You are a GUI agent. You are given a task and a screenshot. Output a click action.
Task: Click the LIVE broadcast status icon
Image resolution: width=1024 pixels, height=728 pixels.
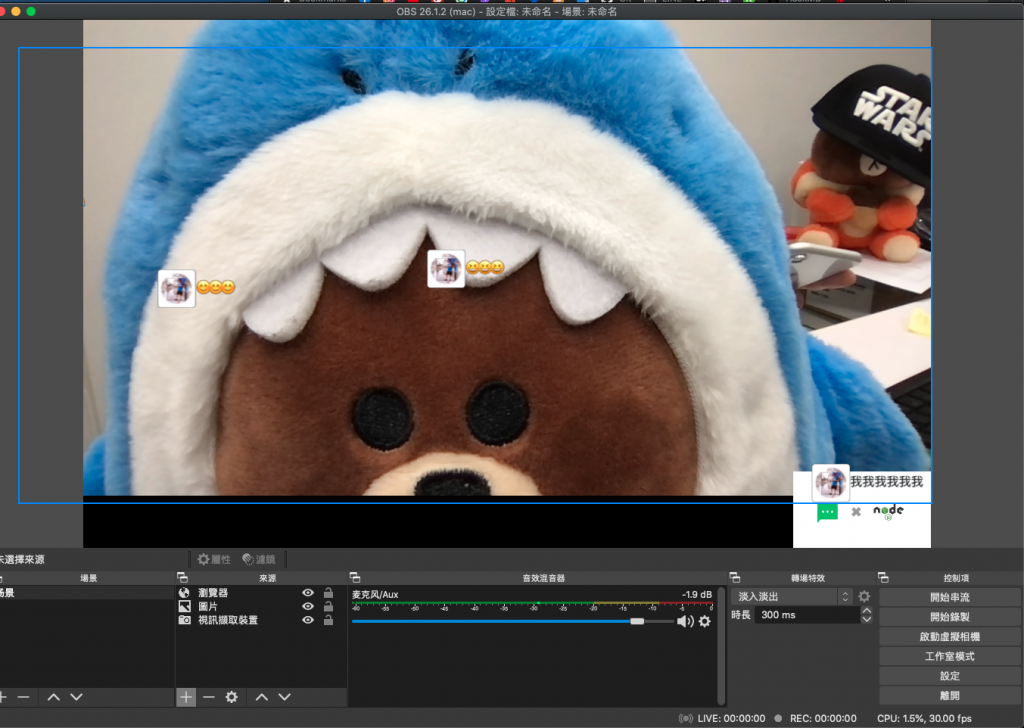(686, 718)
